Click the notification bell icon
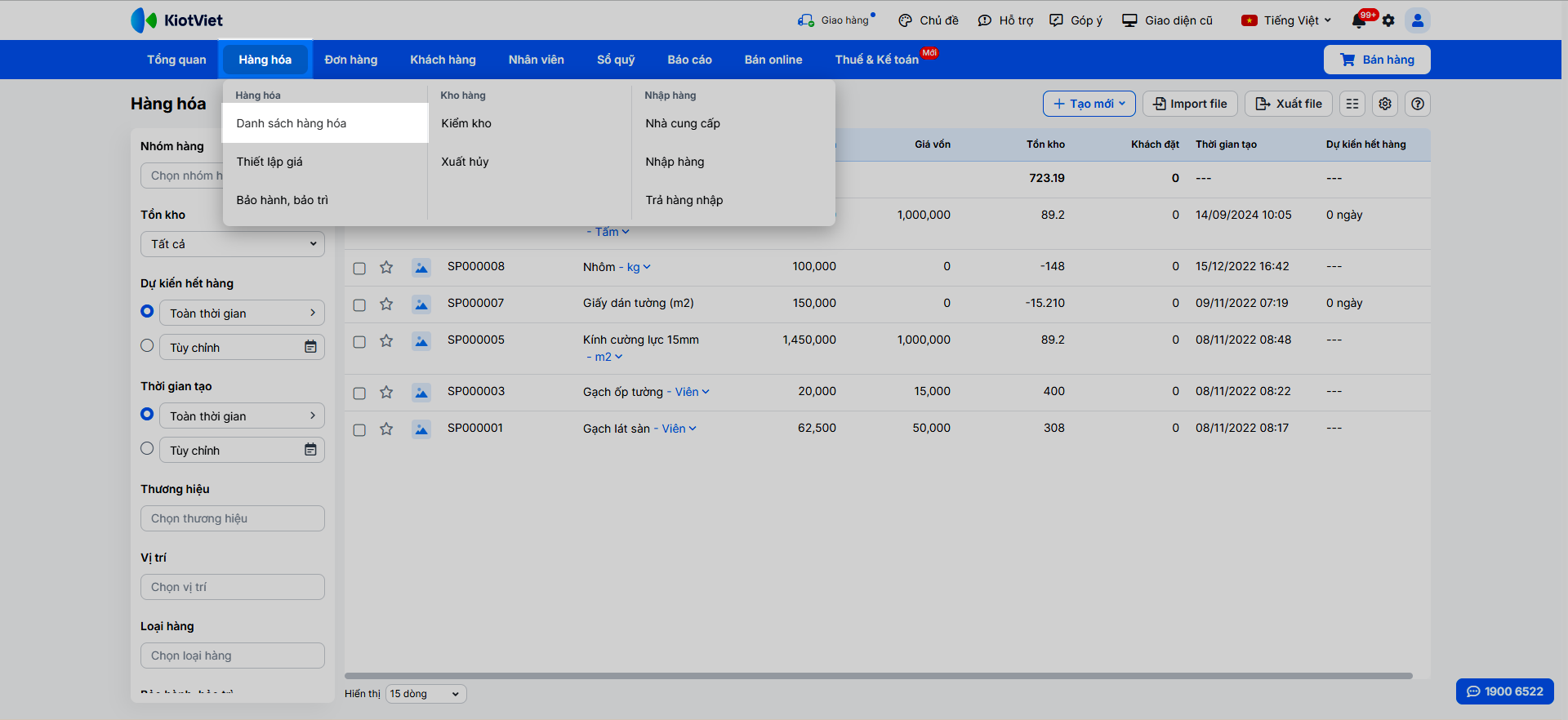1568x720 pixels. pos(1359,20)
